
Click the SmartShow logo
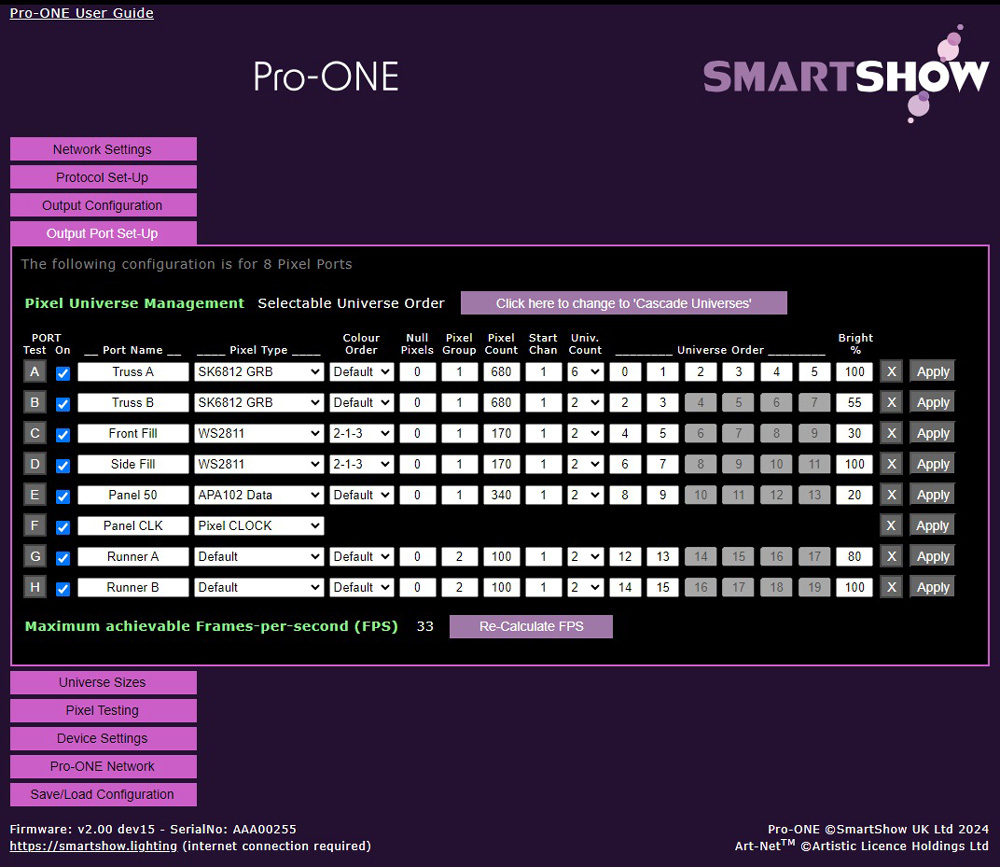pyautogui.click(x=845, y=76)
